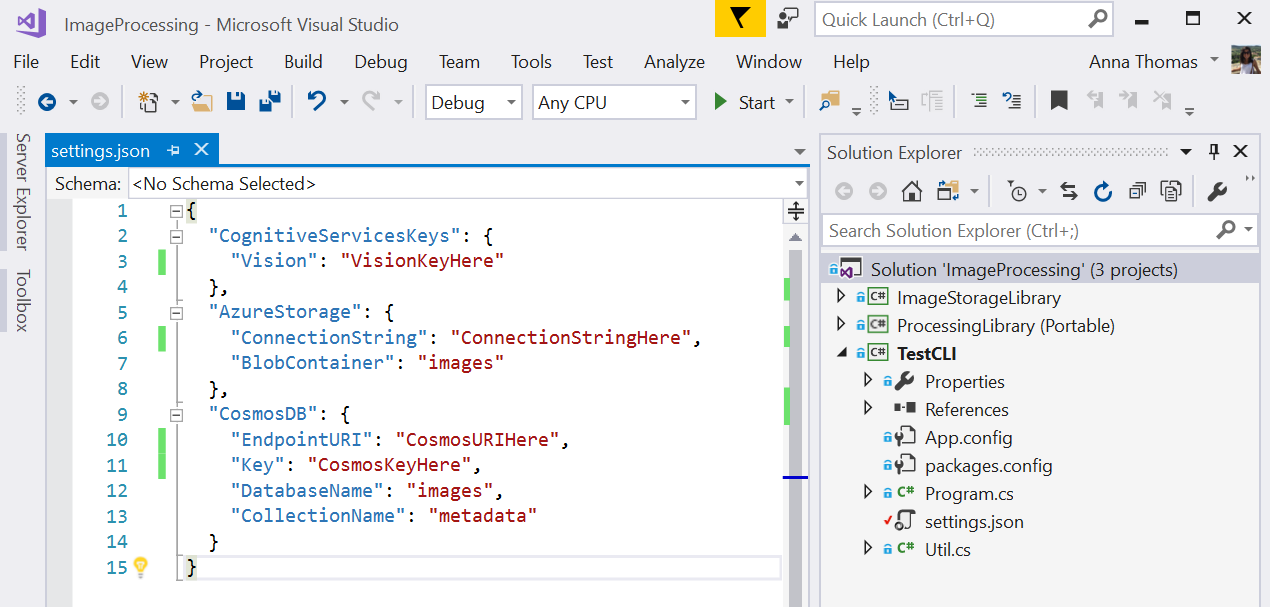Expand the References node
Screen dimensions: 1270x607
(867, 409)
